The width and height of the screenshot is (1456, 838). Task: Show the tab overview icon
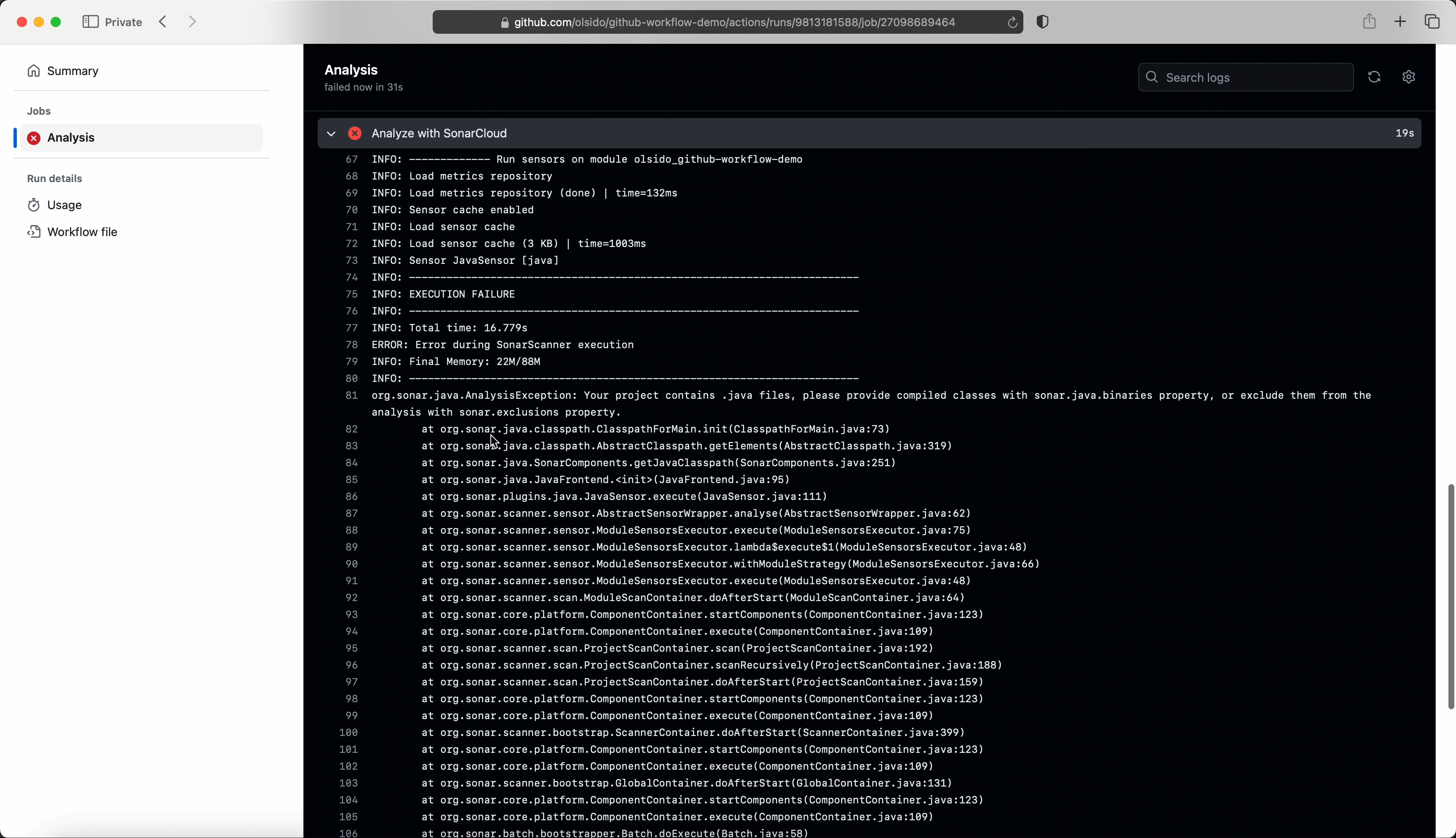click(x=1432, y=22)
